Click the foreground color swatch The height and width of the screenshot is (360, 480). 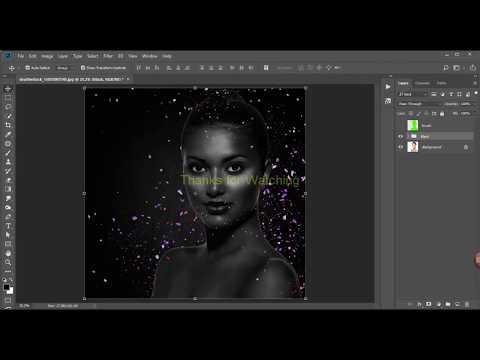pyautogui.click(x=6, y=287)
